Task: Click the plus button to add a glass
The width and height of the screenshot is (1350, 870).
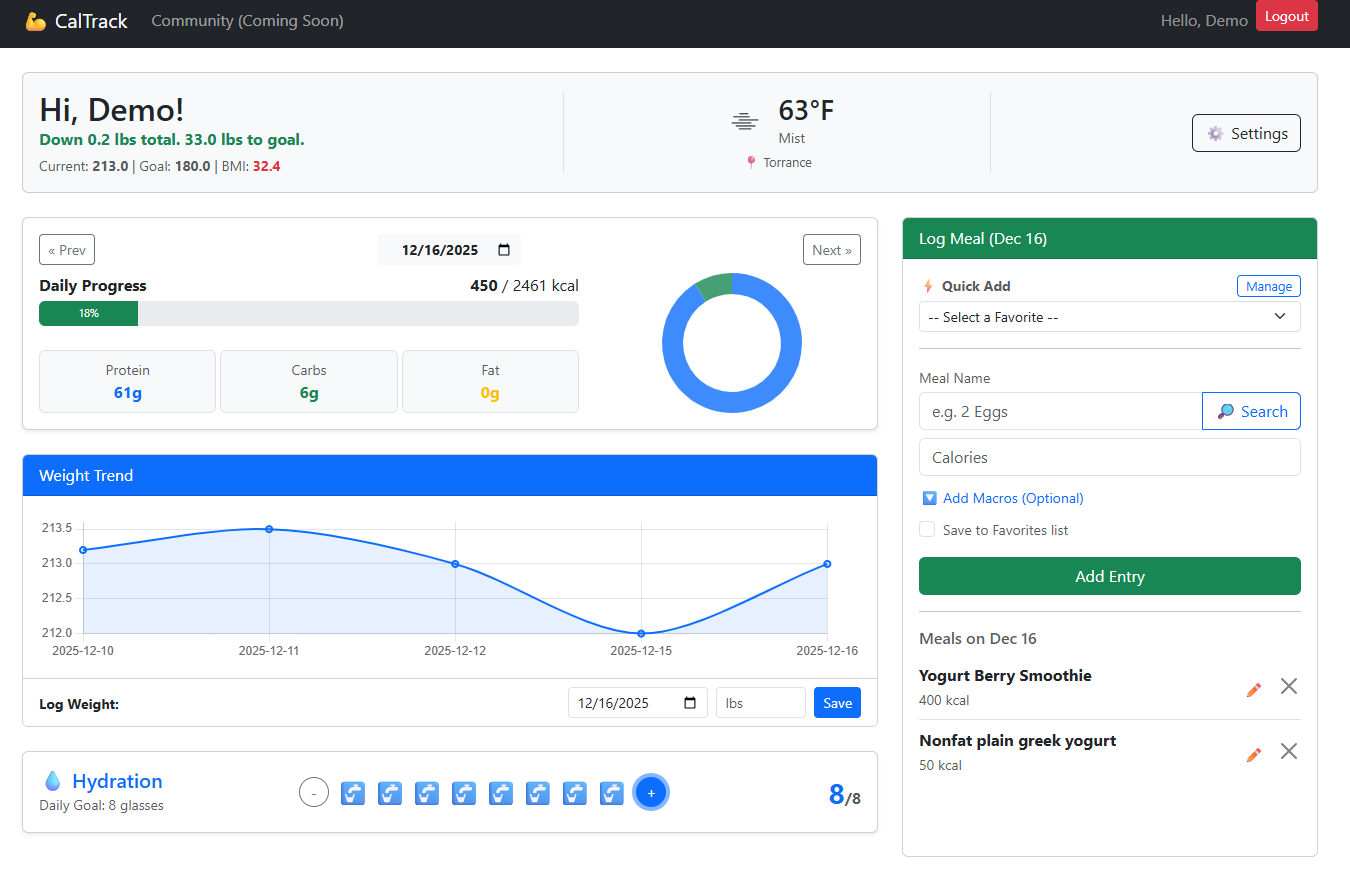Action: click(x=651, y=792)
